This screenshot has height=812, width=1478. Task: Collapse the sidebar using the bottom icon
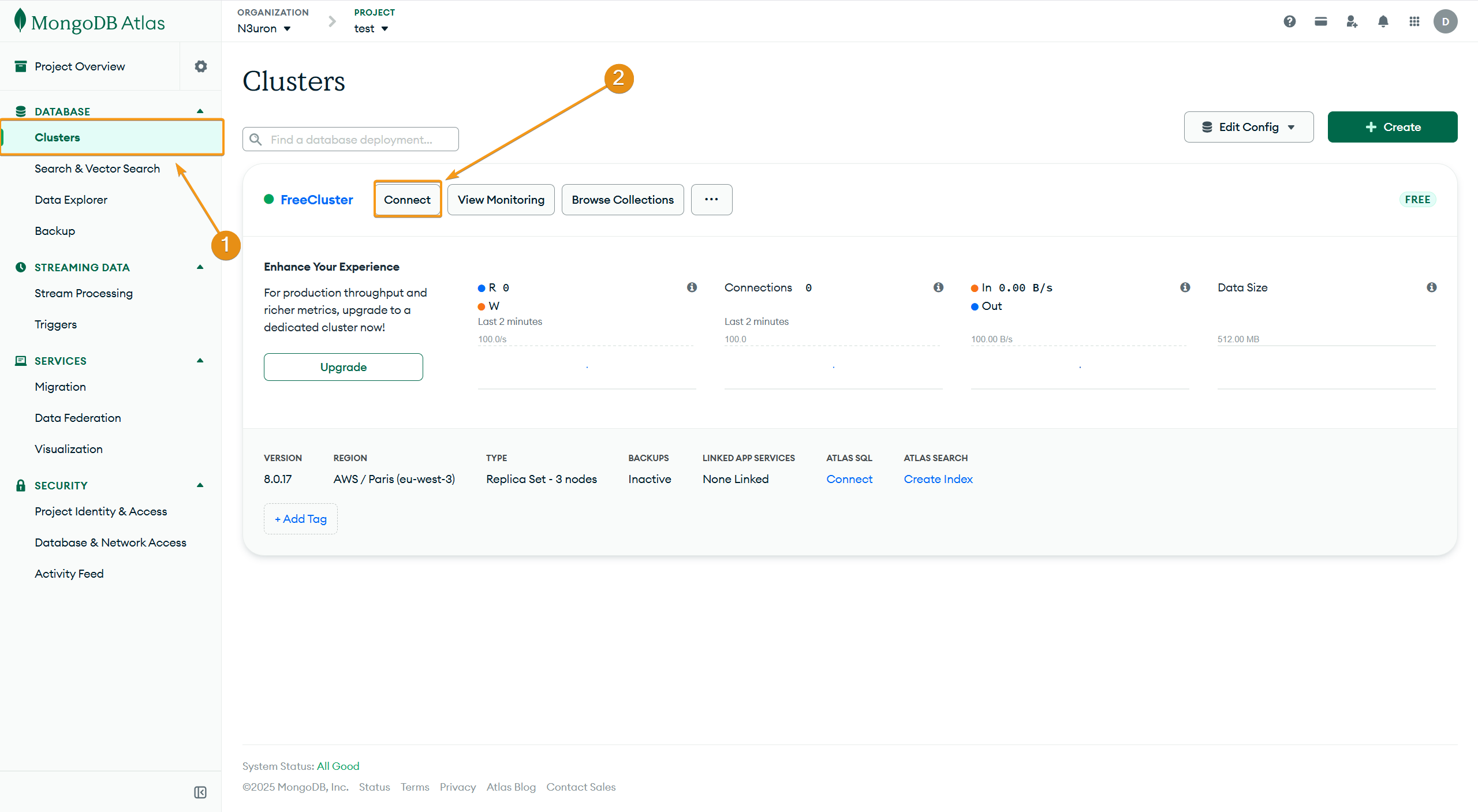(200, 792)
